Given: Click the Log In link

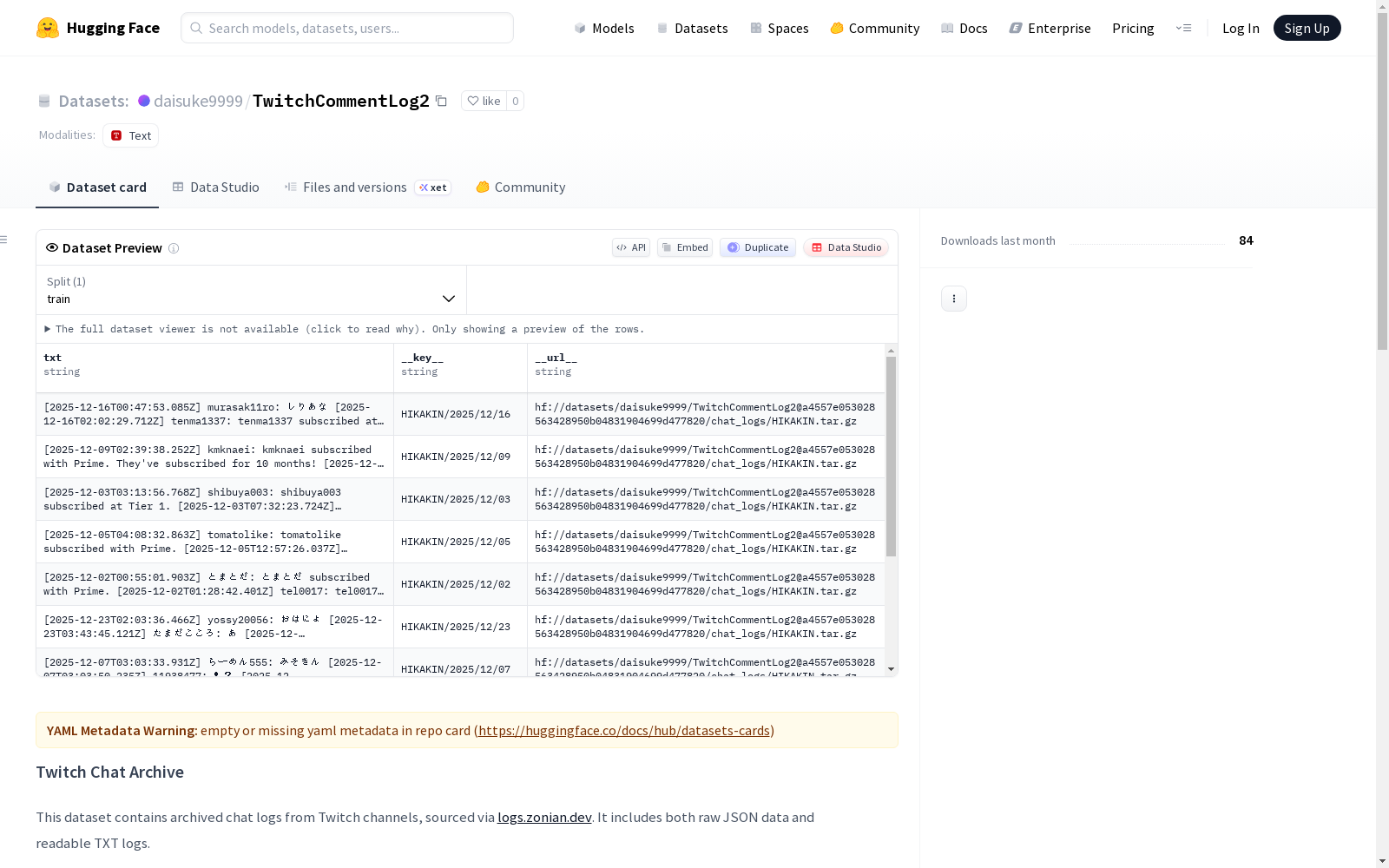Looking at the screenshot, I should click(1241, 28).
